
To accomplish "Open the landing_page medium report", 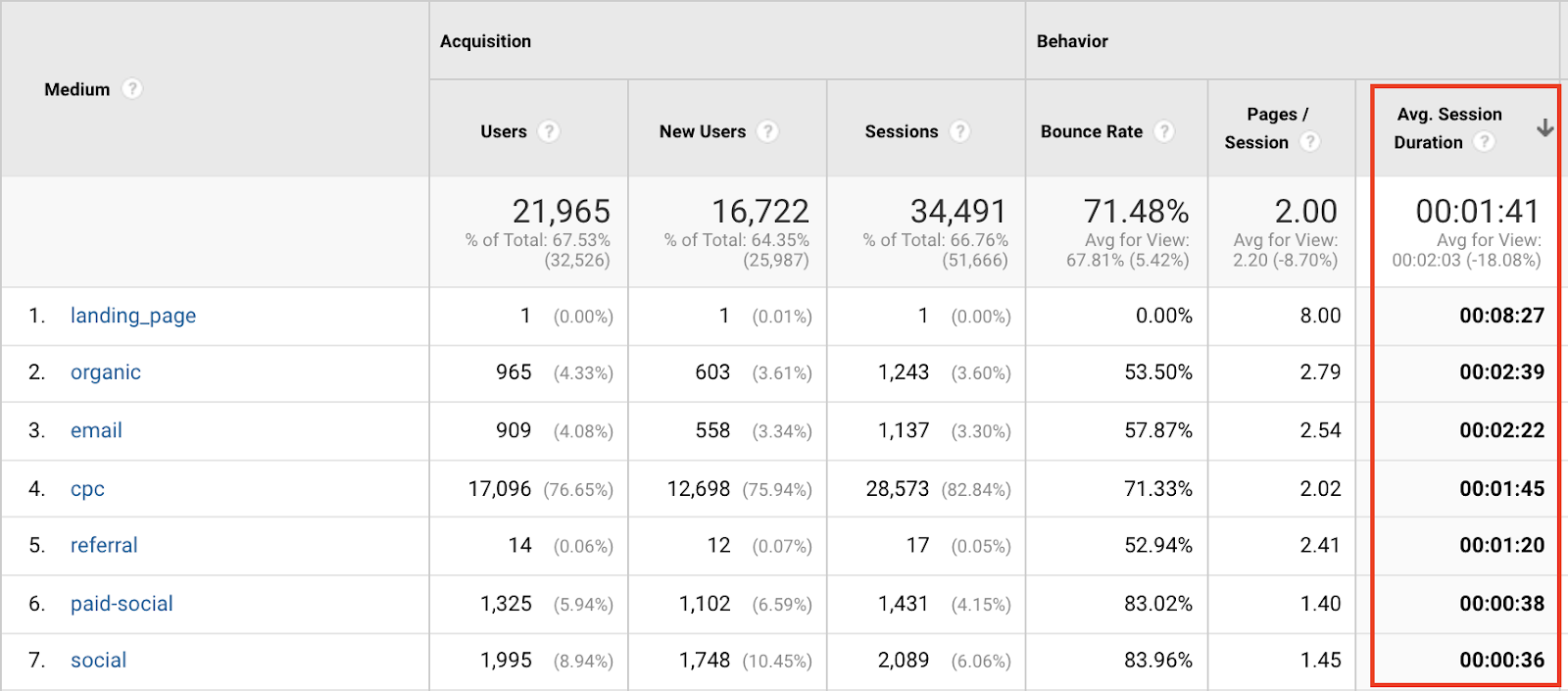I will click(x=133, y=316).
